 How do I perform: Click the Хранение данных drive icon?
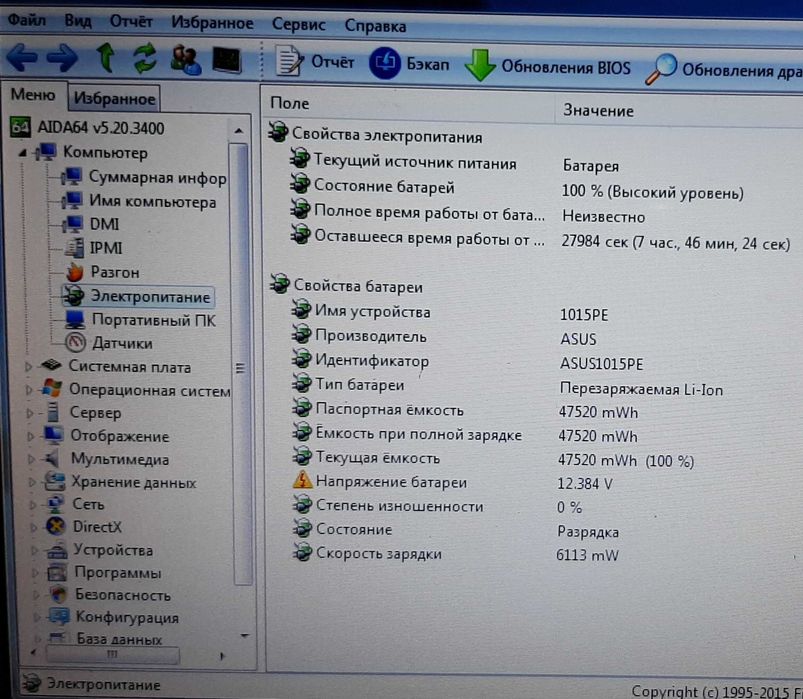click(x=54, y=481)
